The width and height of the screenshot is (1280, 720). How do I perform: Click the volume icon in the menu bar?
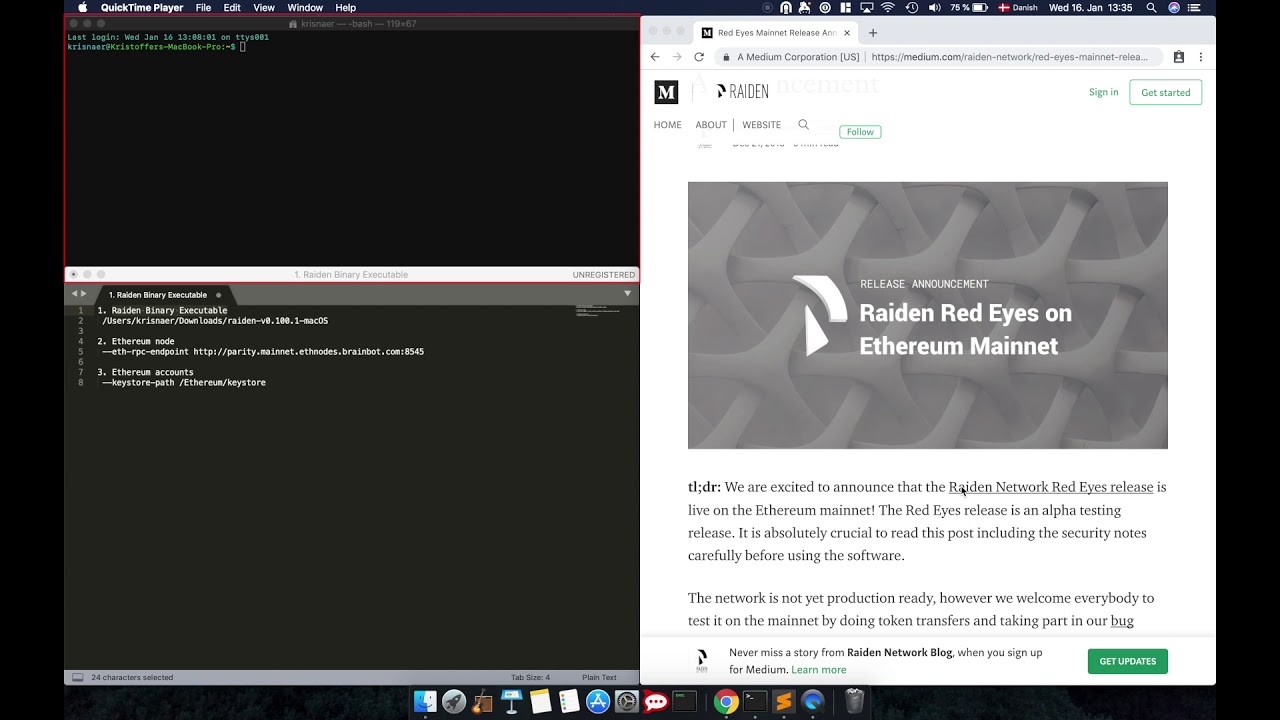point(934,7)
